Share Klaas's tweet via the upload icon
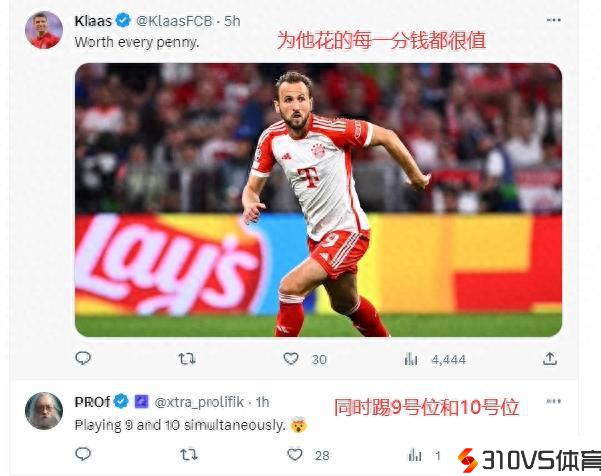Screen dimensions: 601x476 pyautogui.click(x=550, y=359)
